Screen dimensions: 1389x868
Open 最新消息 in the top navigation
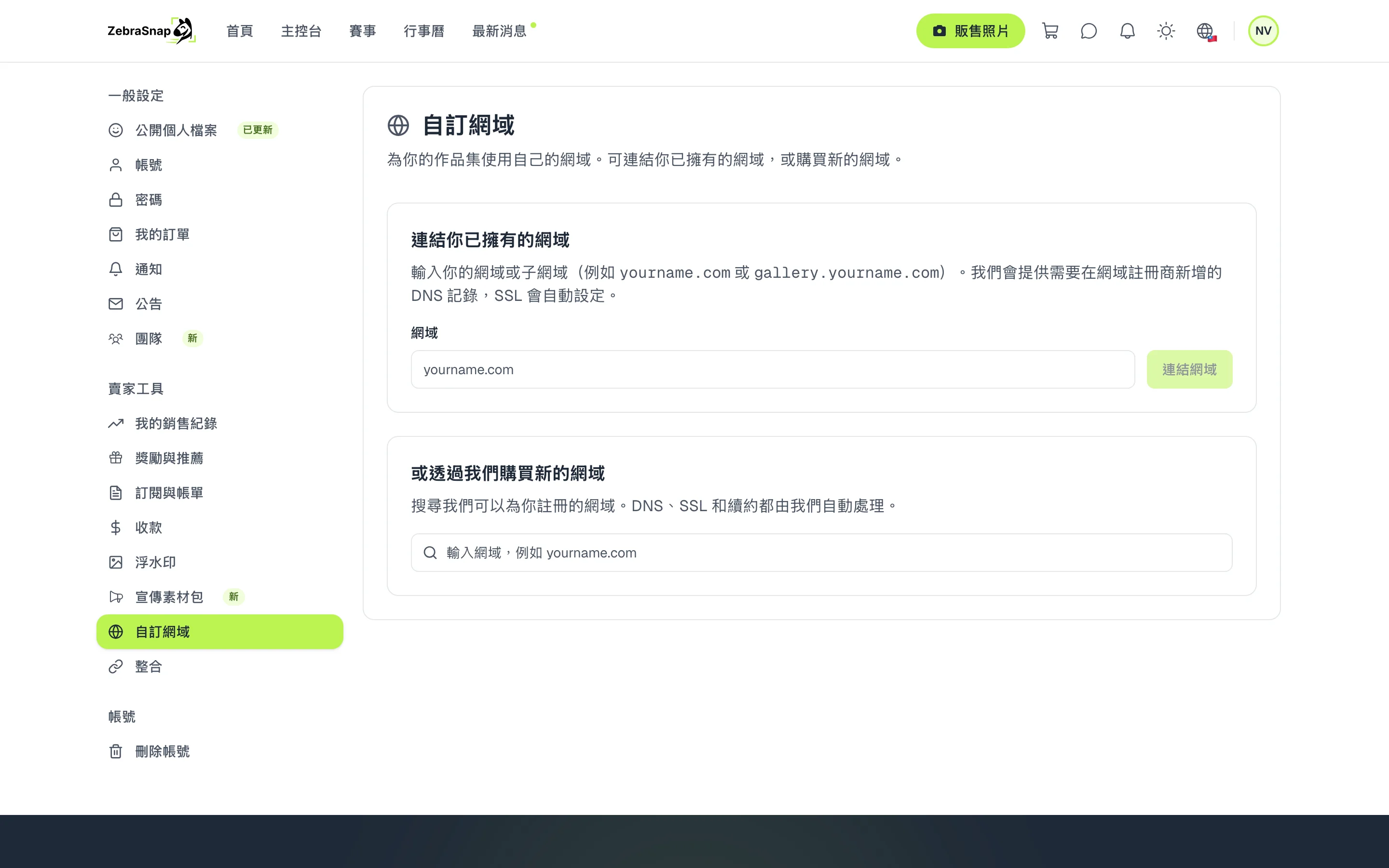[499, 31]
